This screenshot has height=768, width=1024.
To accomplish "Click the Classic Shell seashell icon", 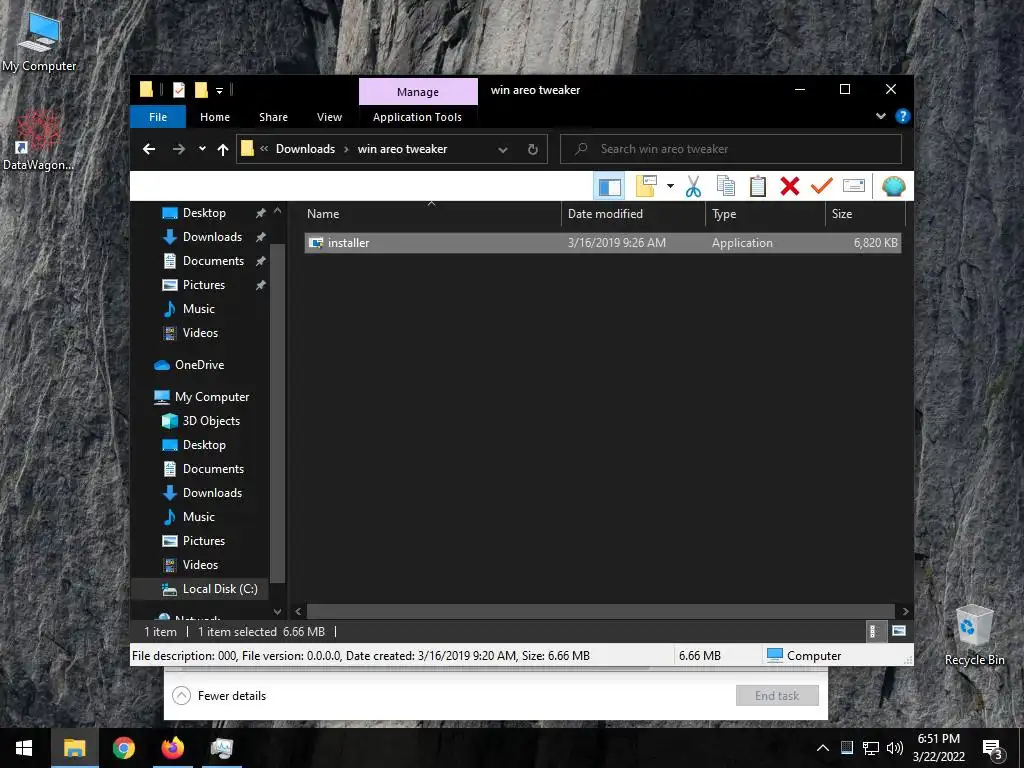I will pos(893,187).
